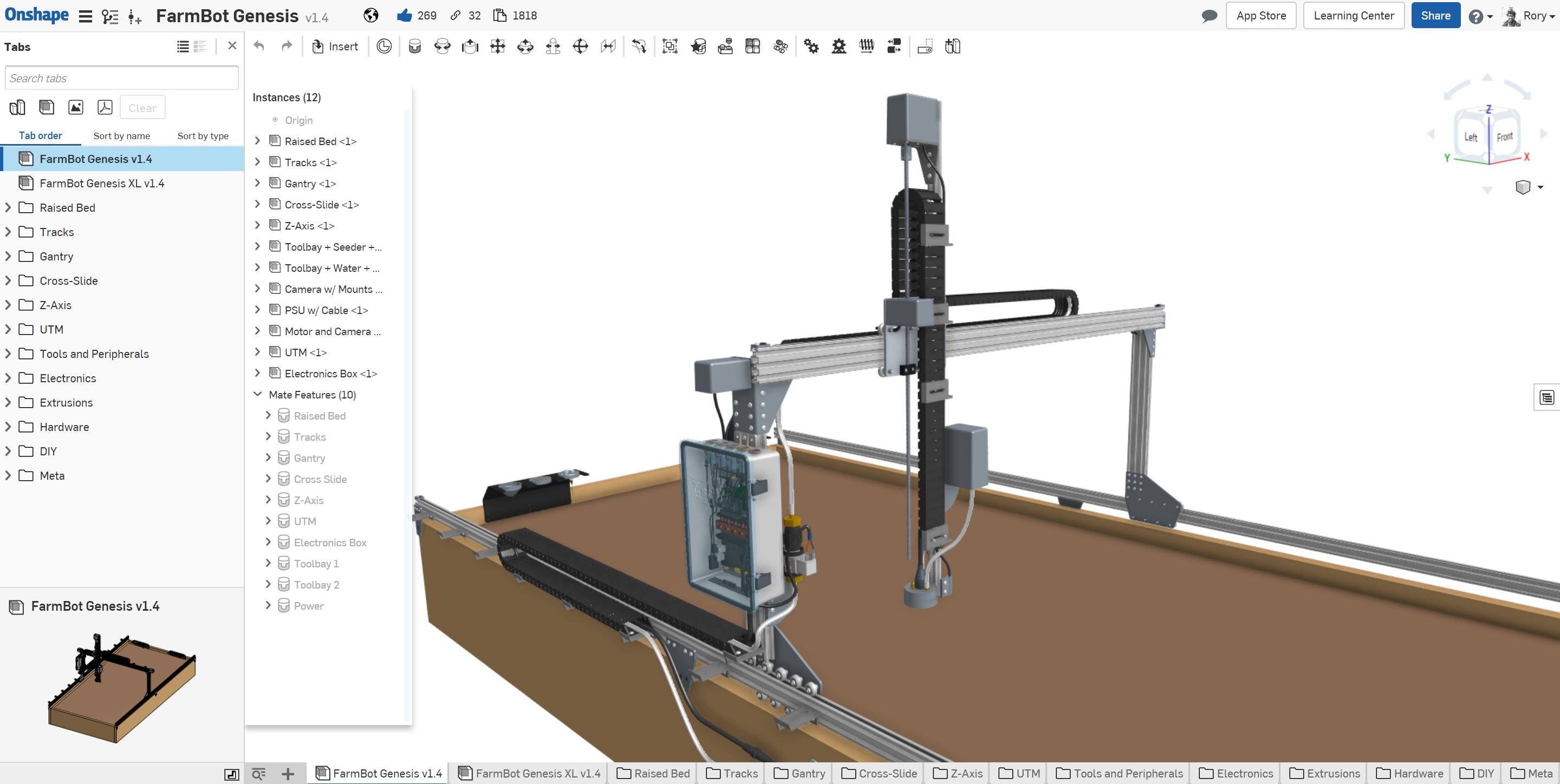Toggle the image tab filter
Screen dimensions: 1560x784
75,107
